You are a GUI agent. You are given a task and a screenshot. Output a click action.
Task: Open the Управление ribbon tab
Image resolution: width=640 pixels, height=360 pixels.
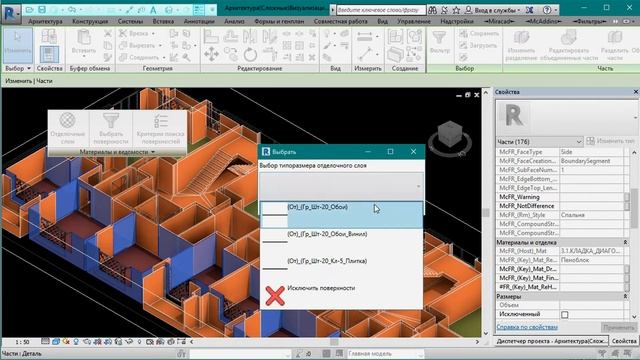tap(413, 21)
